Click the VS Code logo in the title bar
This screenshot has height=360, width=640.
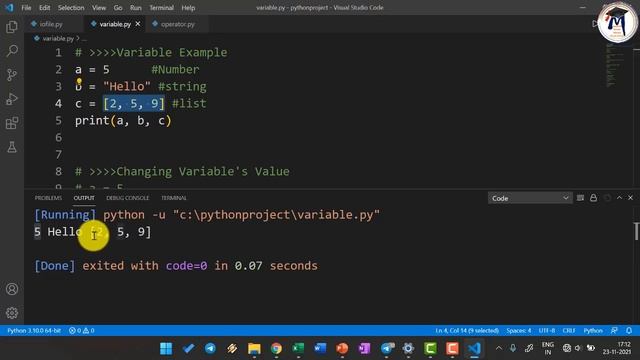coord(9,8)
